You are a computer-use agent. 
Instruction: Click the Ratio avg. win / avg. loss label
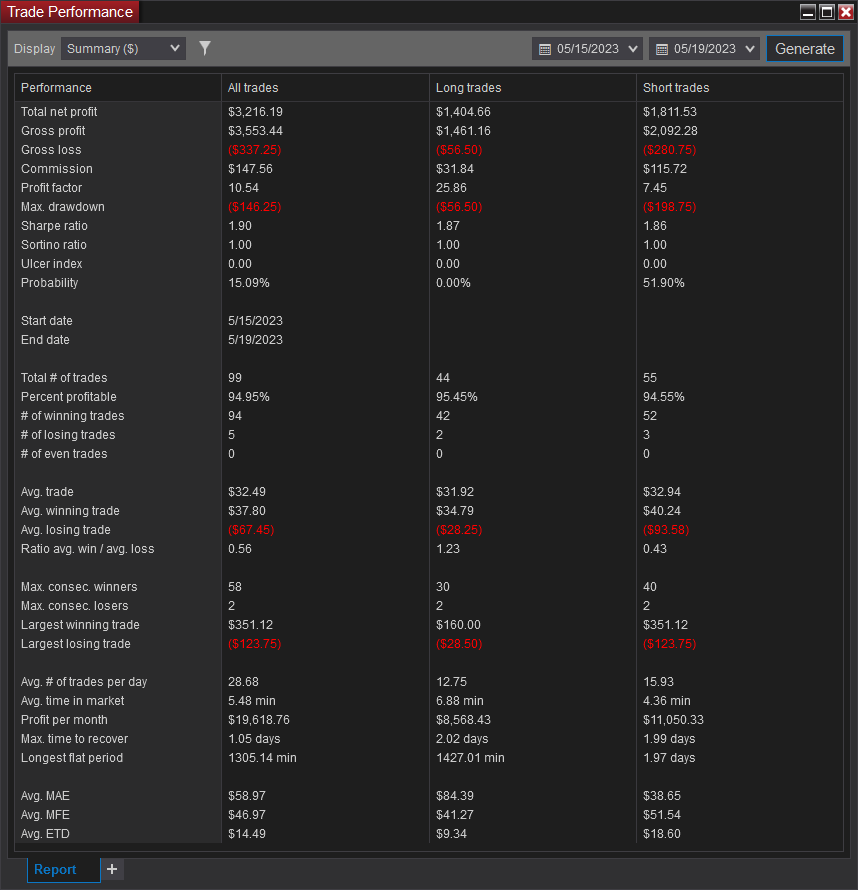pyautogui.click(x=87, y=549)
